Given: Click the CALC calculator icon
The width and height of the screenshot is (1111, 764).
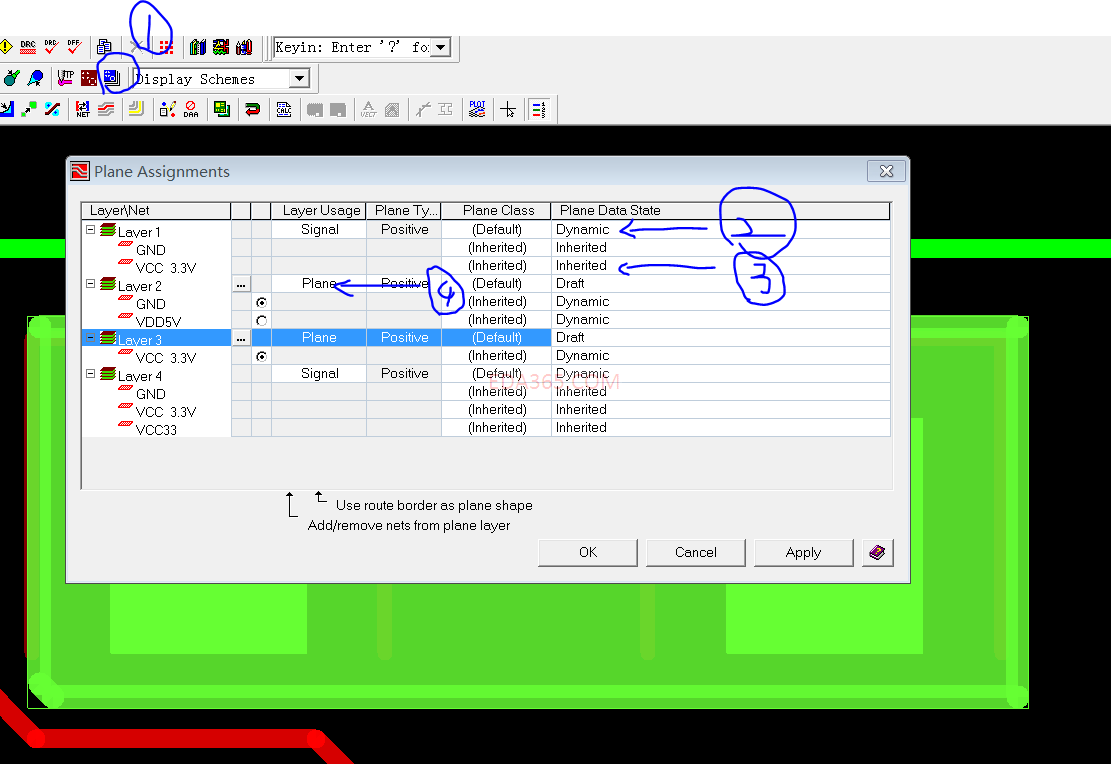Looking at the screenshot, I should point(283,109).
